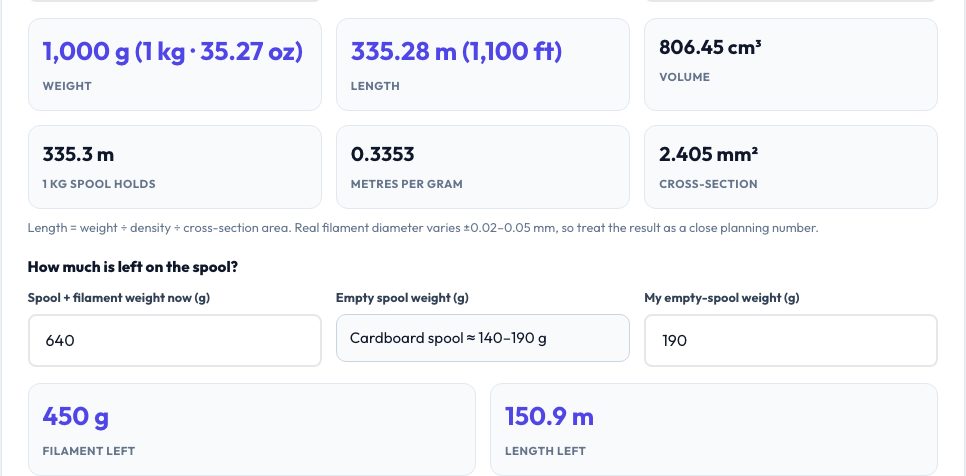Image resolution: width=966 pixels, height=476 pixels.
Task: Click the FILAMENT LEFT caption
Action: point(89,451)
